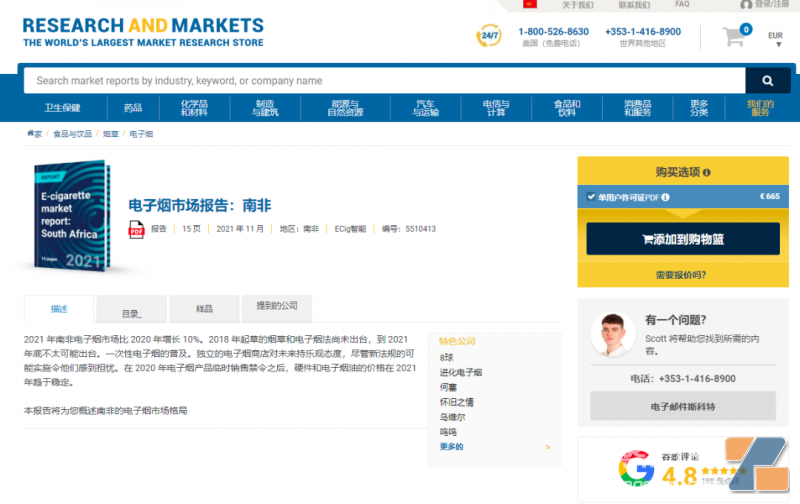This screenshot has width=800, height=504.
Task: Open the 汽车与运输 category menu
Action: (426, 108)
